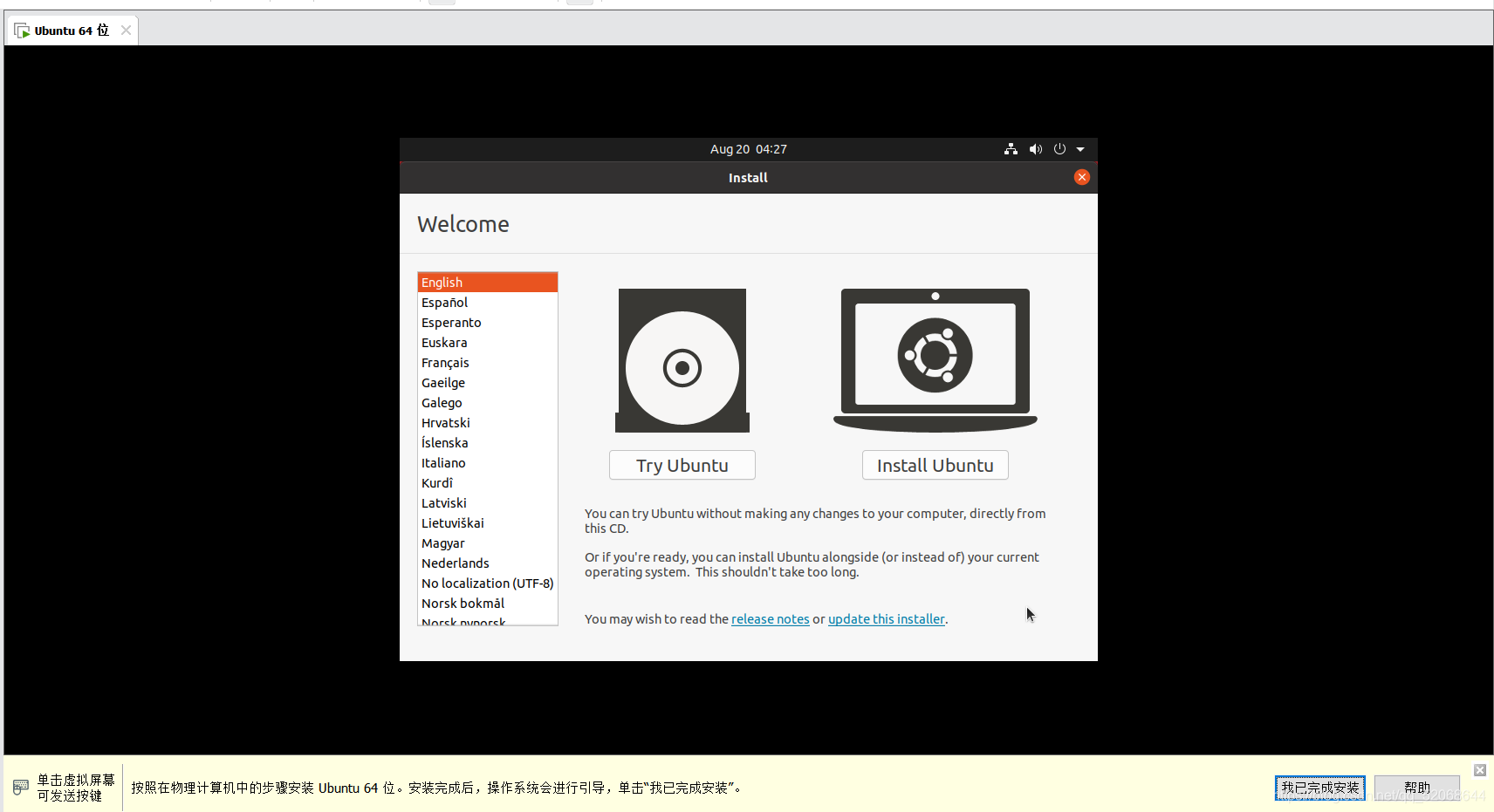Click the network status icon in top bar
This screenshot has height=812, width=1494.
(1011, 149)
